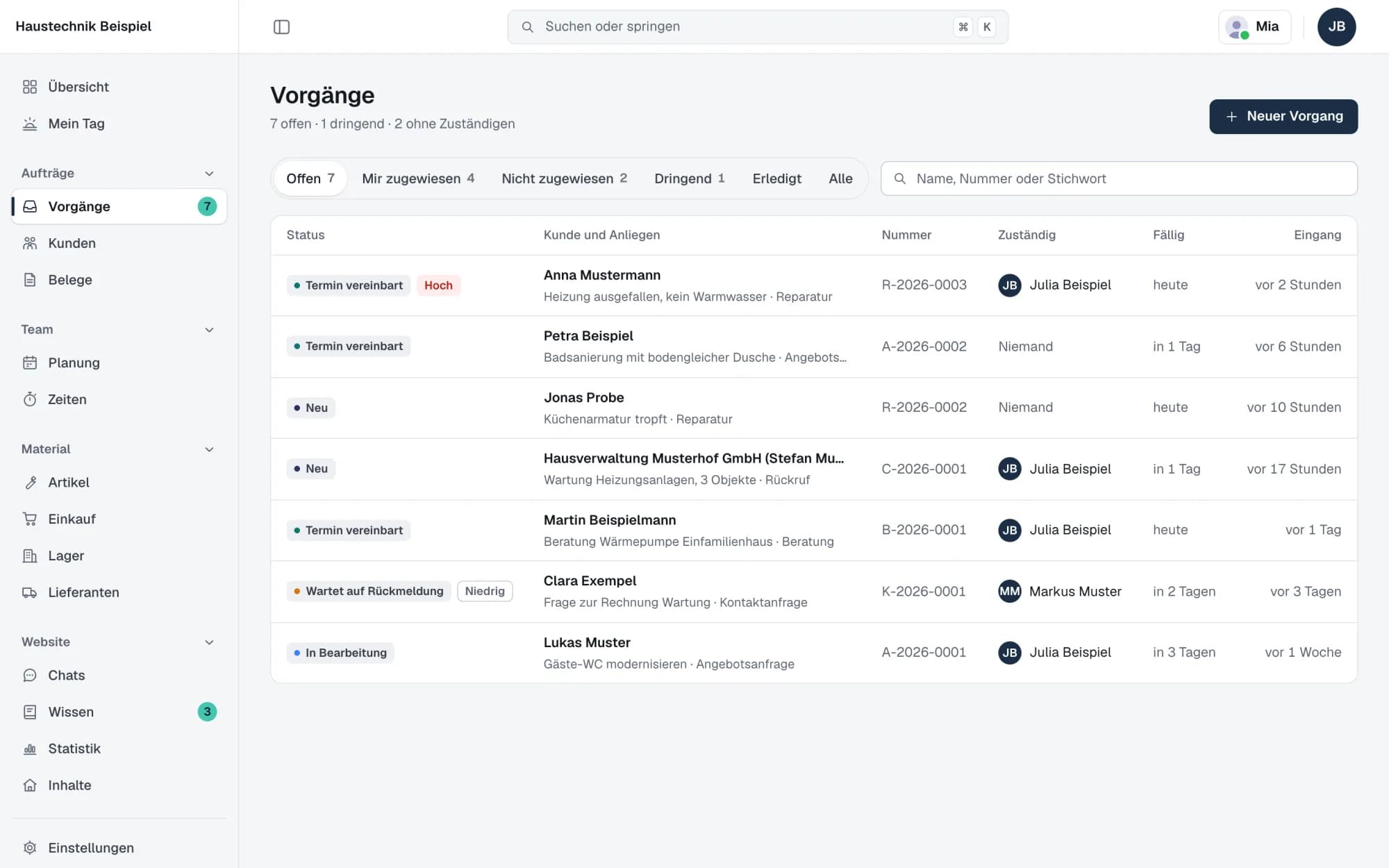Create a Neuer Vorgang
The width and height of the screenshot is (1389, 868).
(1283, 117)
